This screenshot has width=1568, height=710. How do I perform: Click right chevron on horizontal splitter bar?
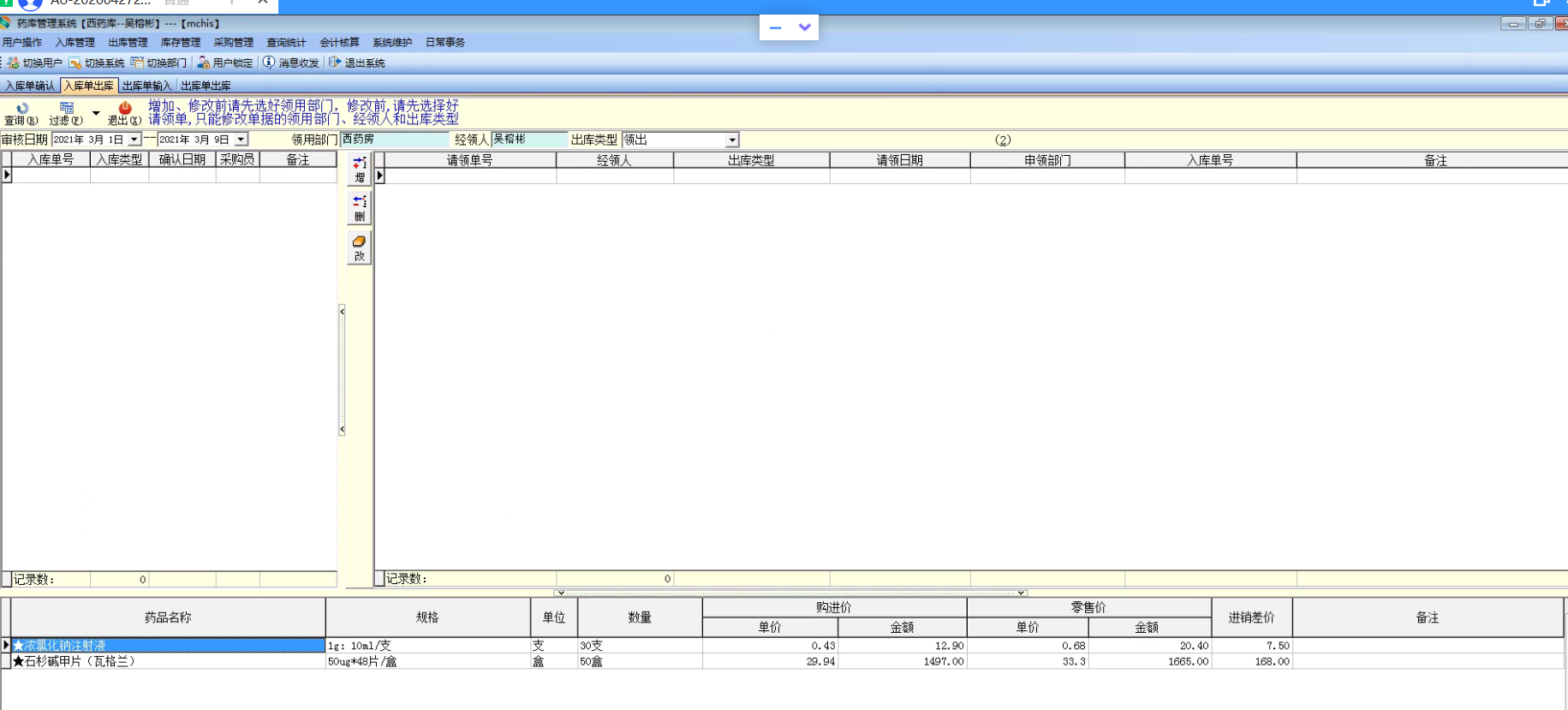click(1021, 593)
